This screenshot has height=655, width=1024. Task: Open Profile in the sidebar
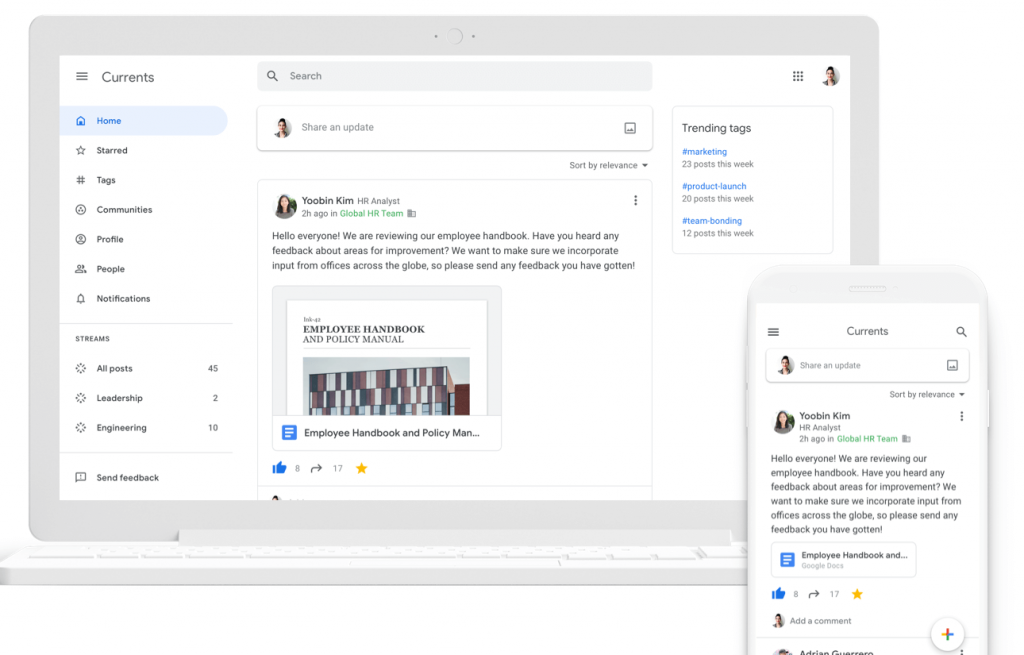144,239
